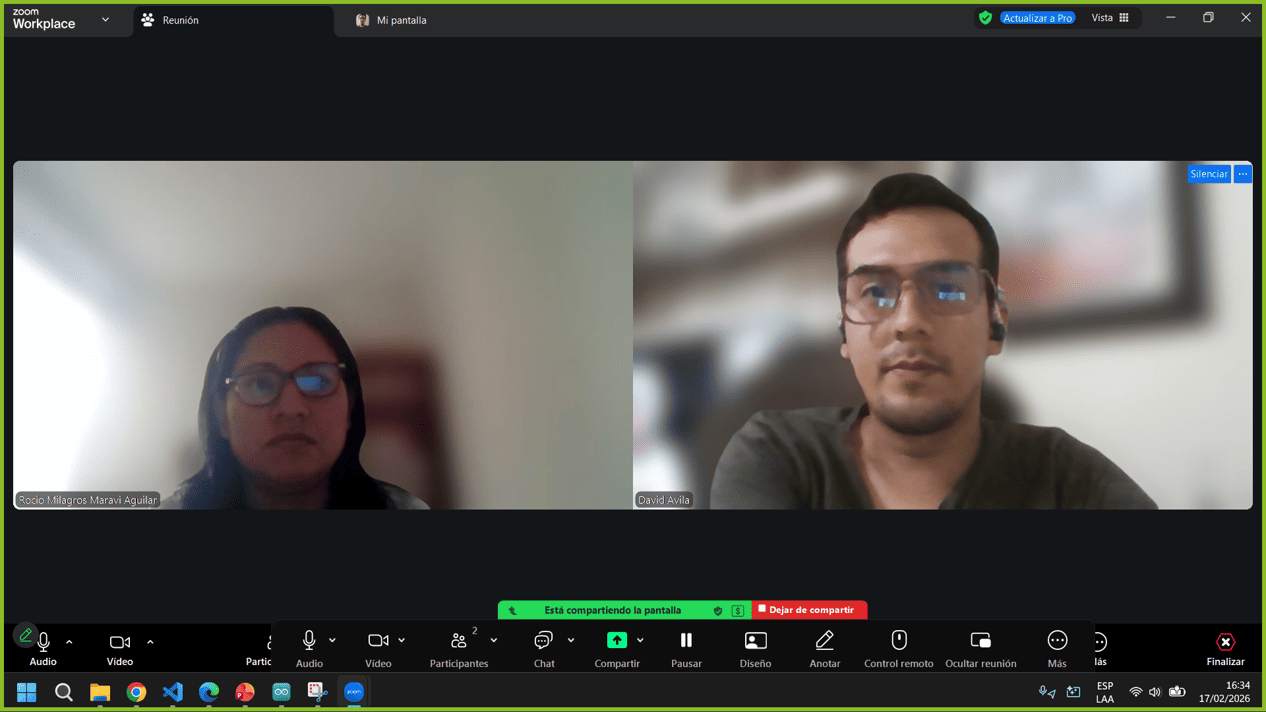The width and height of the screenshot is (1266, 712).
Task: Toggle Audio mute in meeting window toolbar
Action: point(43,648)
